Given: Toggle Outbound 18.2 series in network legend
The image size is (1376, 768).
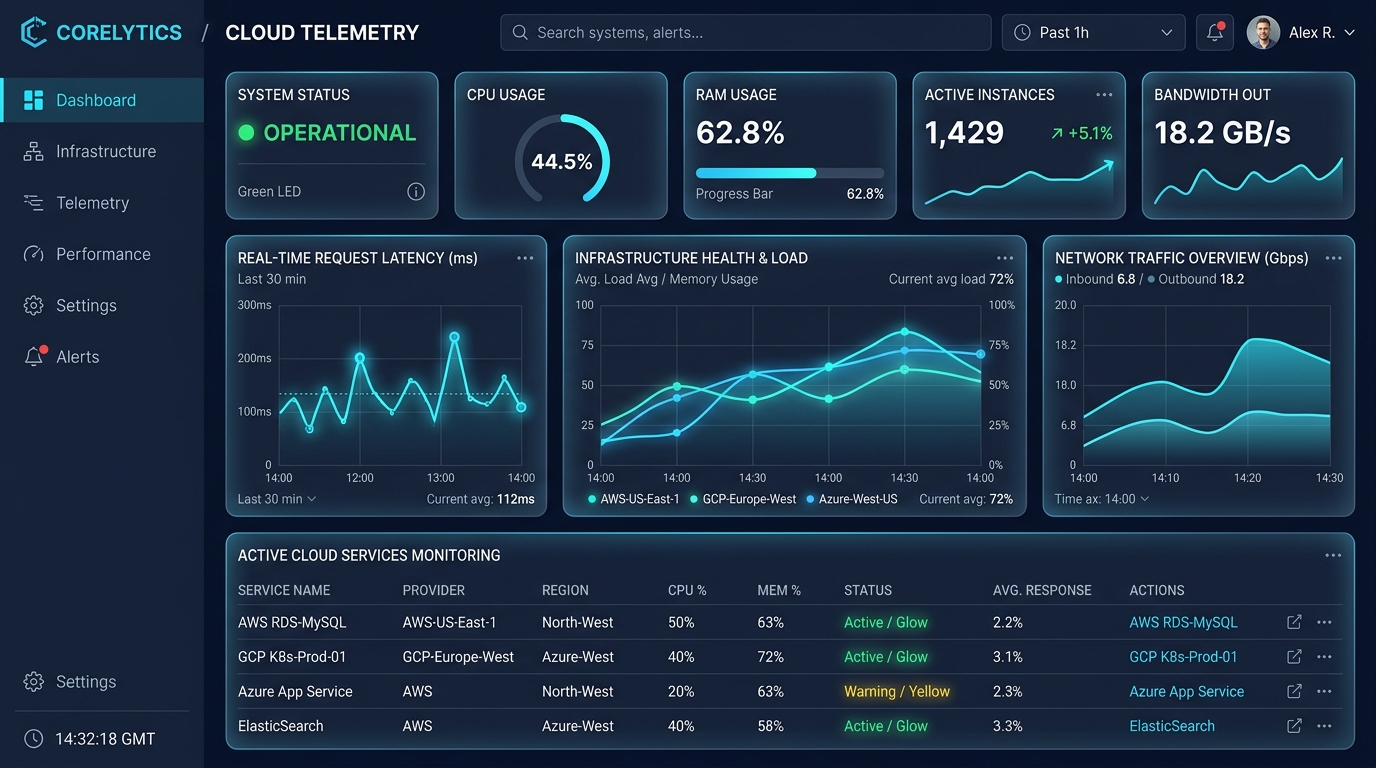Looking at the screenshot, I should 1196,279.
